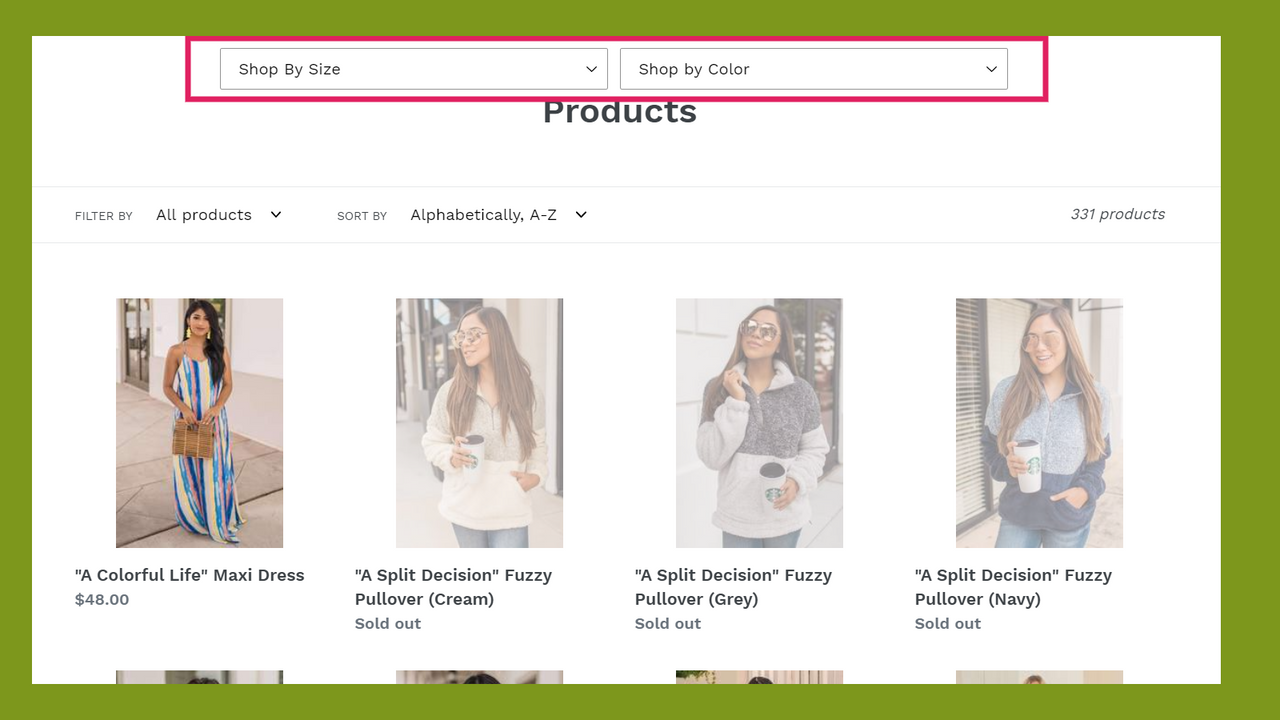Open the Shop By Size dropdown
The image size is (1280, 720).
point(413,68)
